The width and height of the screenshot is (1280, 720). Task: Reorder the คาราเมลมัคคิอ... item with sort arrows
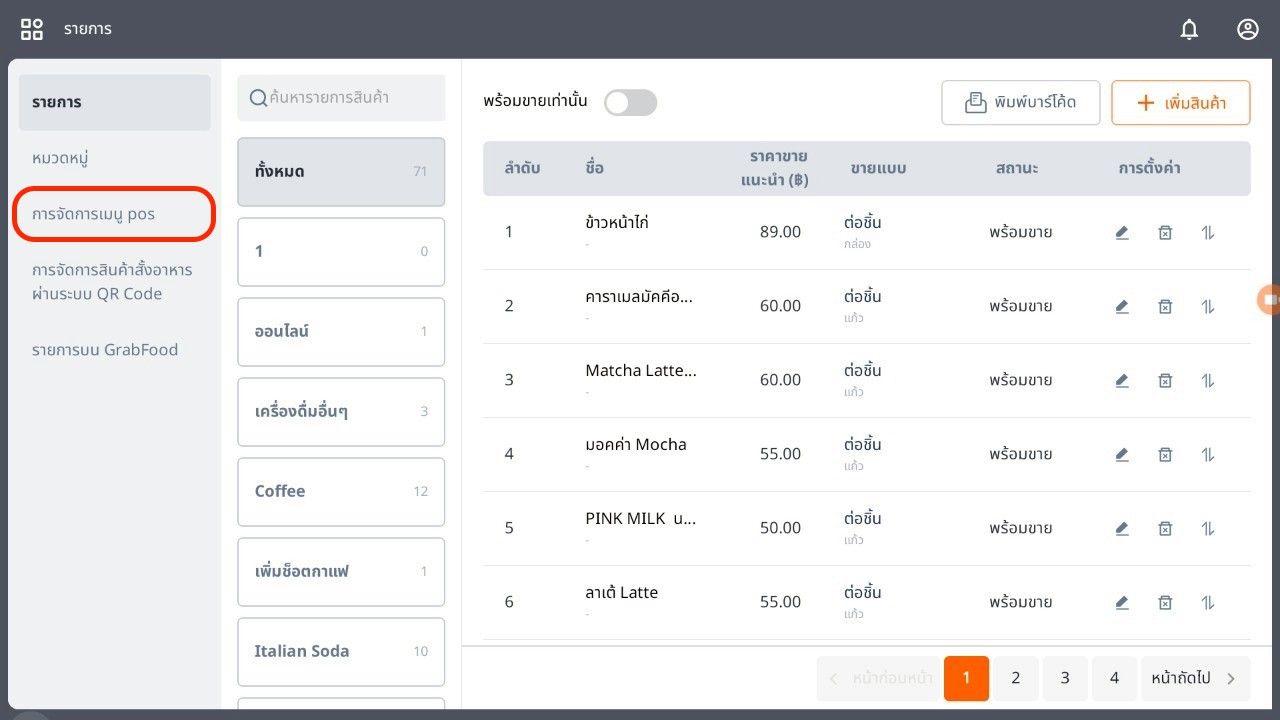(x=1208, y=306)
